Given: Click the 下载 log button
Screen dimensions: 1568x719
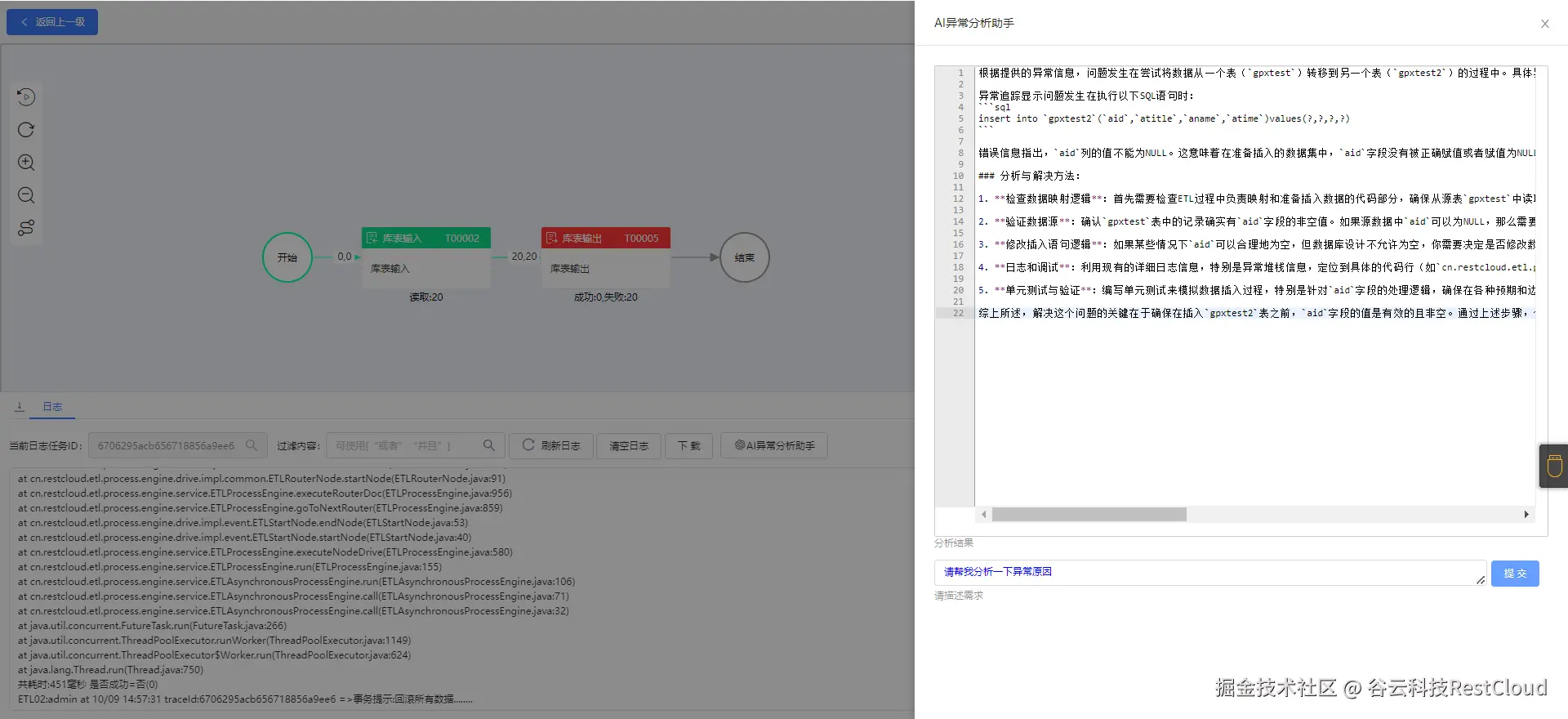Looking at the screenshot, I should (689, 445).
